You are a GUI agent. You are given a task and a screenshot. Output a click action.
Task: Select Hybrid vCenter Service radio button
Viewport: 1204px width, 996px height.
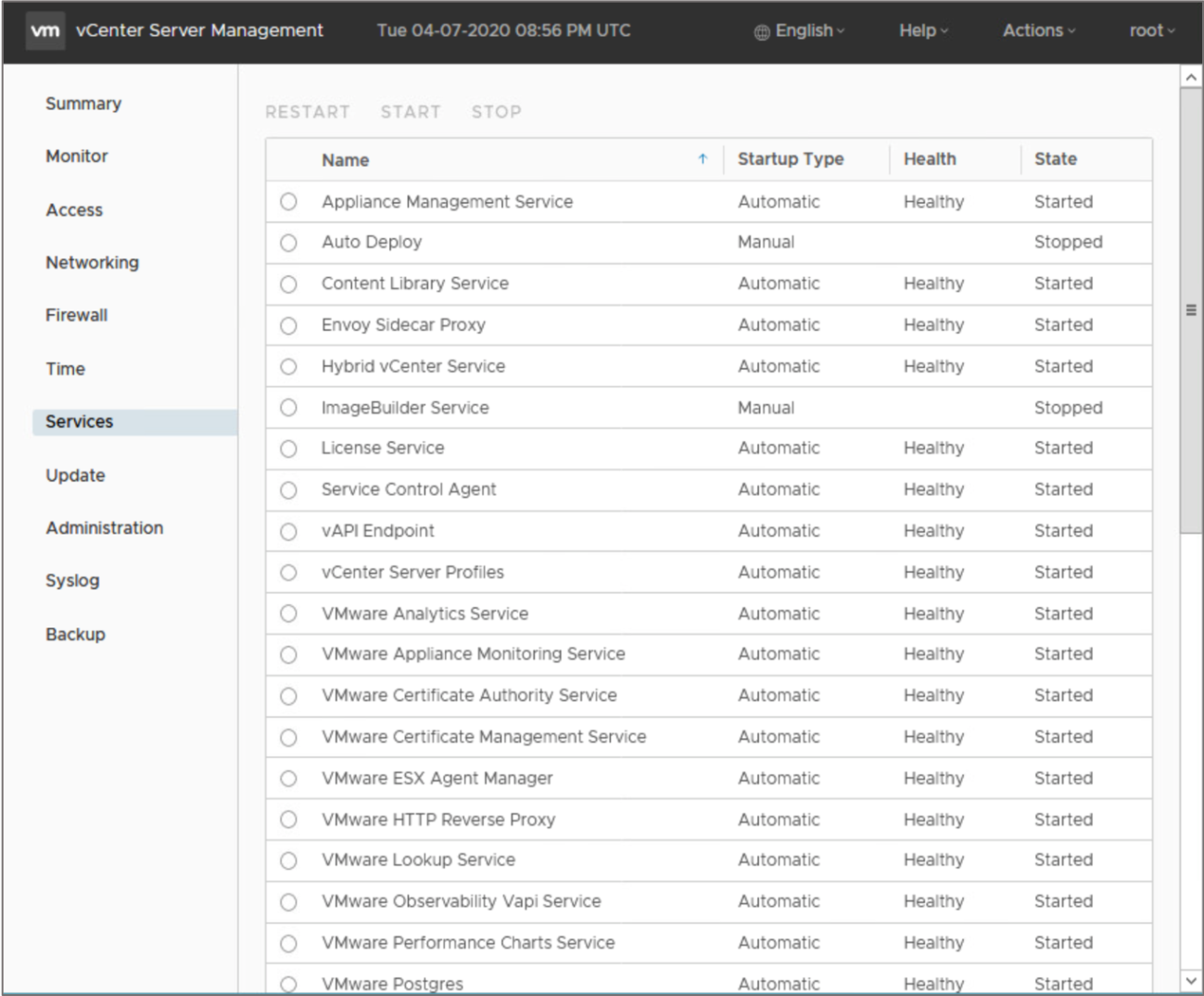pos(288,366)
